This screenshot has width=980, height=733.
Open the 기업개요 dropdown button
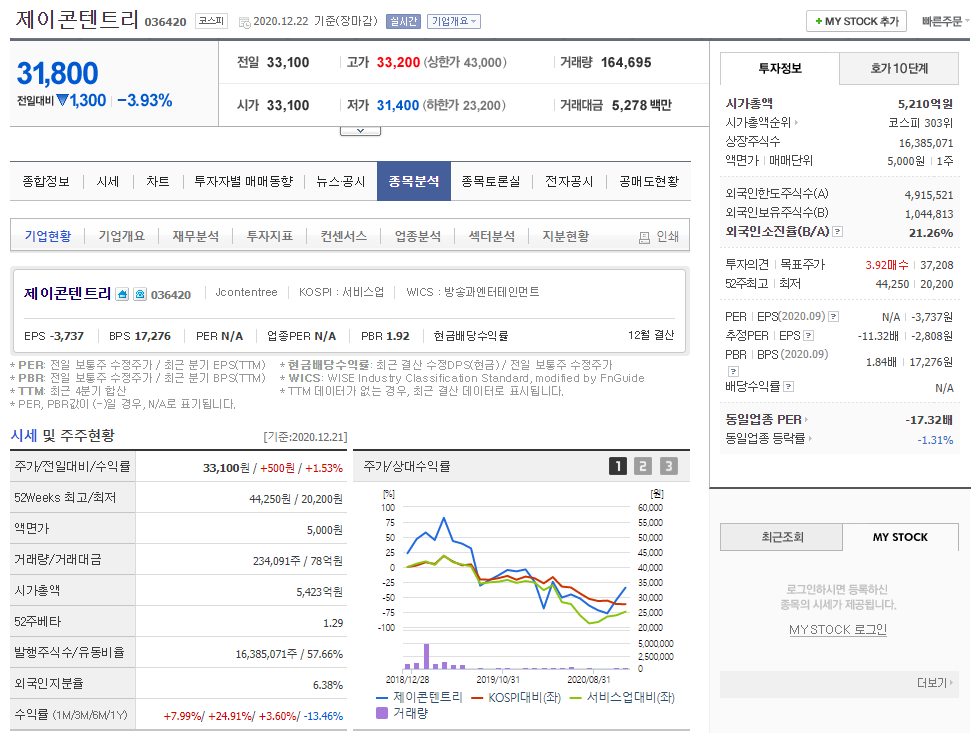[x=454, y=21]
